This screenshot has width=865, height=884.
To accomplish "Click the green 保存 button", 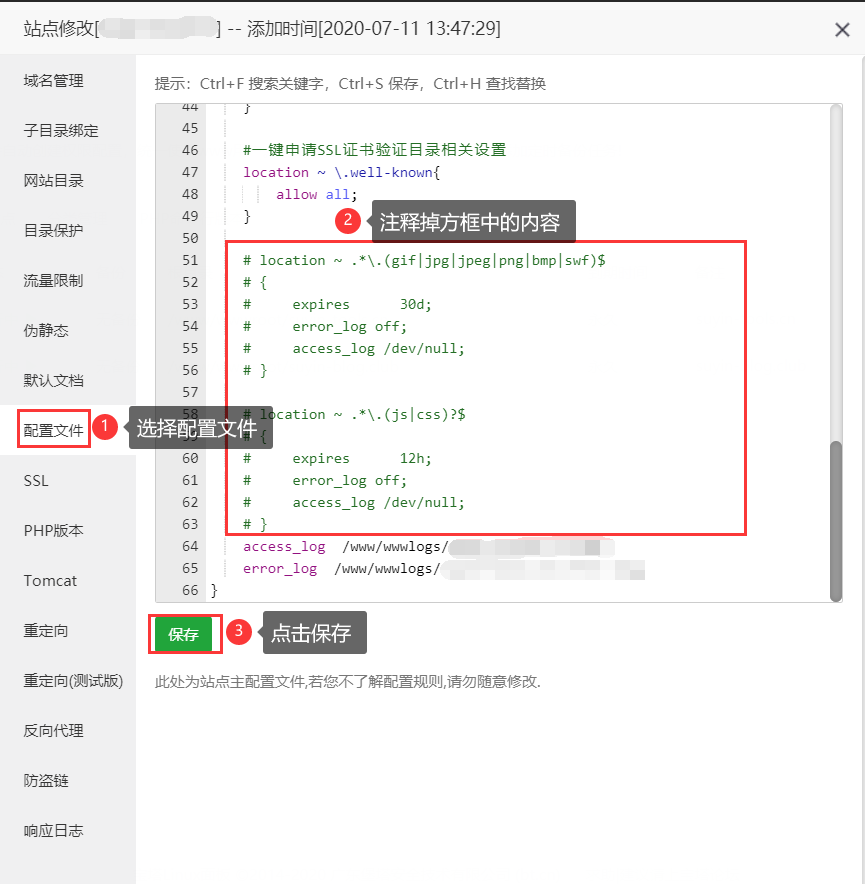I will 183,634.
